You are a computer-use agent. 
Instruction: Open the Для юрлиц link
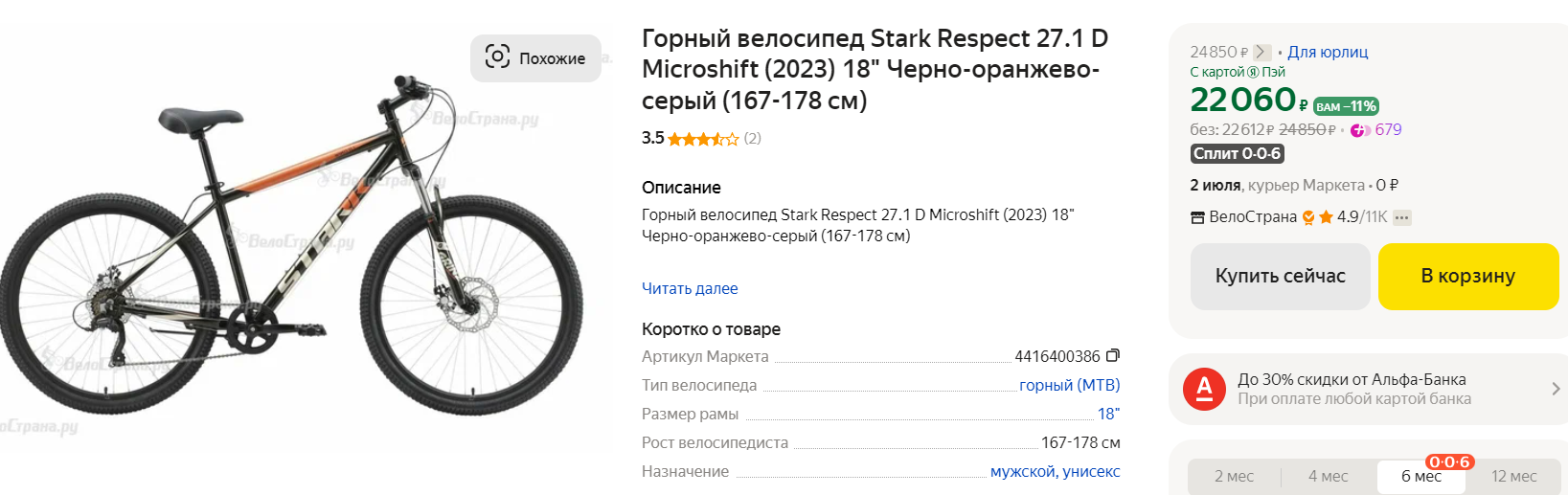1328,53
